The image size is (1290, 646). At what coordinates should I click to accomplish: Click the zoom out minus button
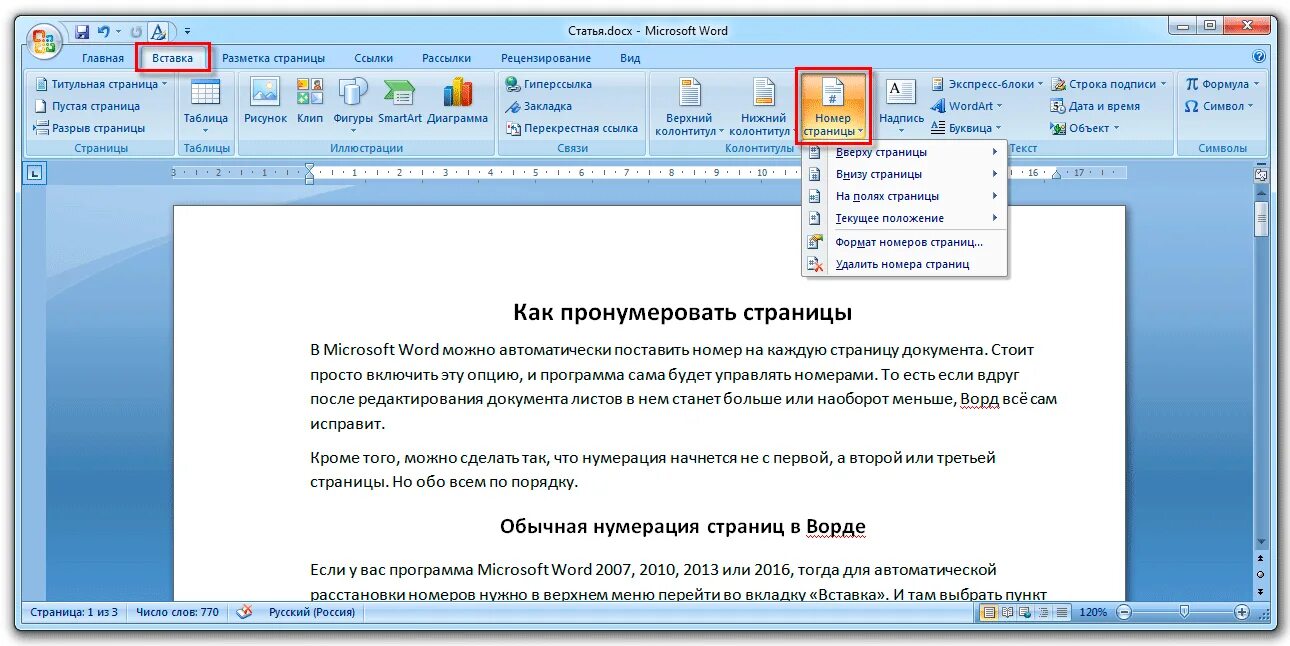coord(1123,612)
